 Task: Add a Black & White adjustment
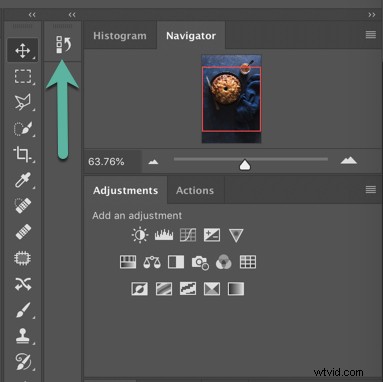pos(176,262)
